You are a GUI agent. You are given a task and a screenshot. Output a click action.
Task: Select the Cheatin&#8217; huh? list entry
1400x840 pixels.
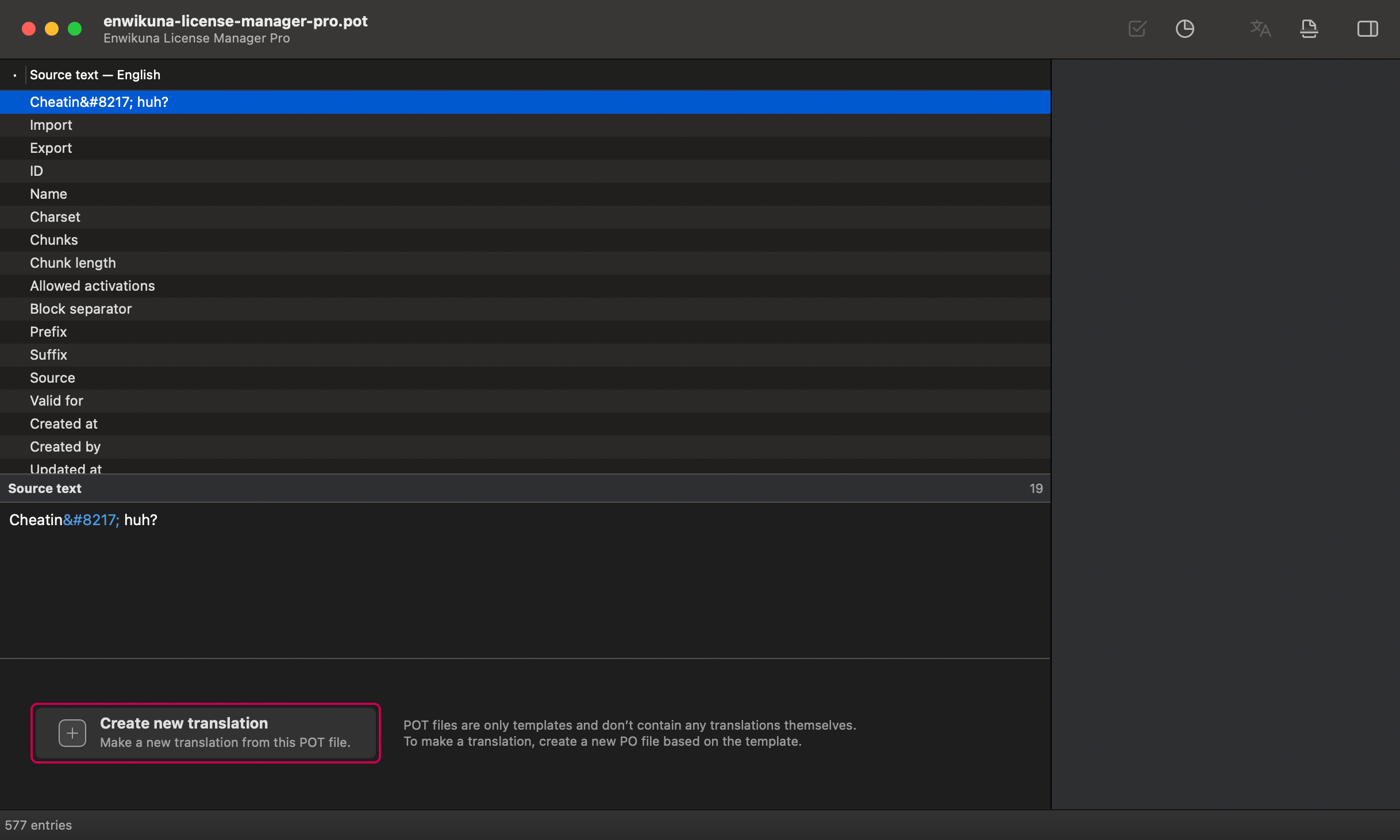click(x=525, y=102)
